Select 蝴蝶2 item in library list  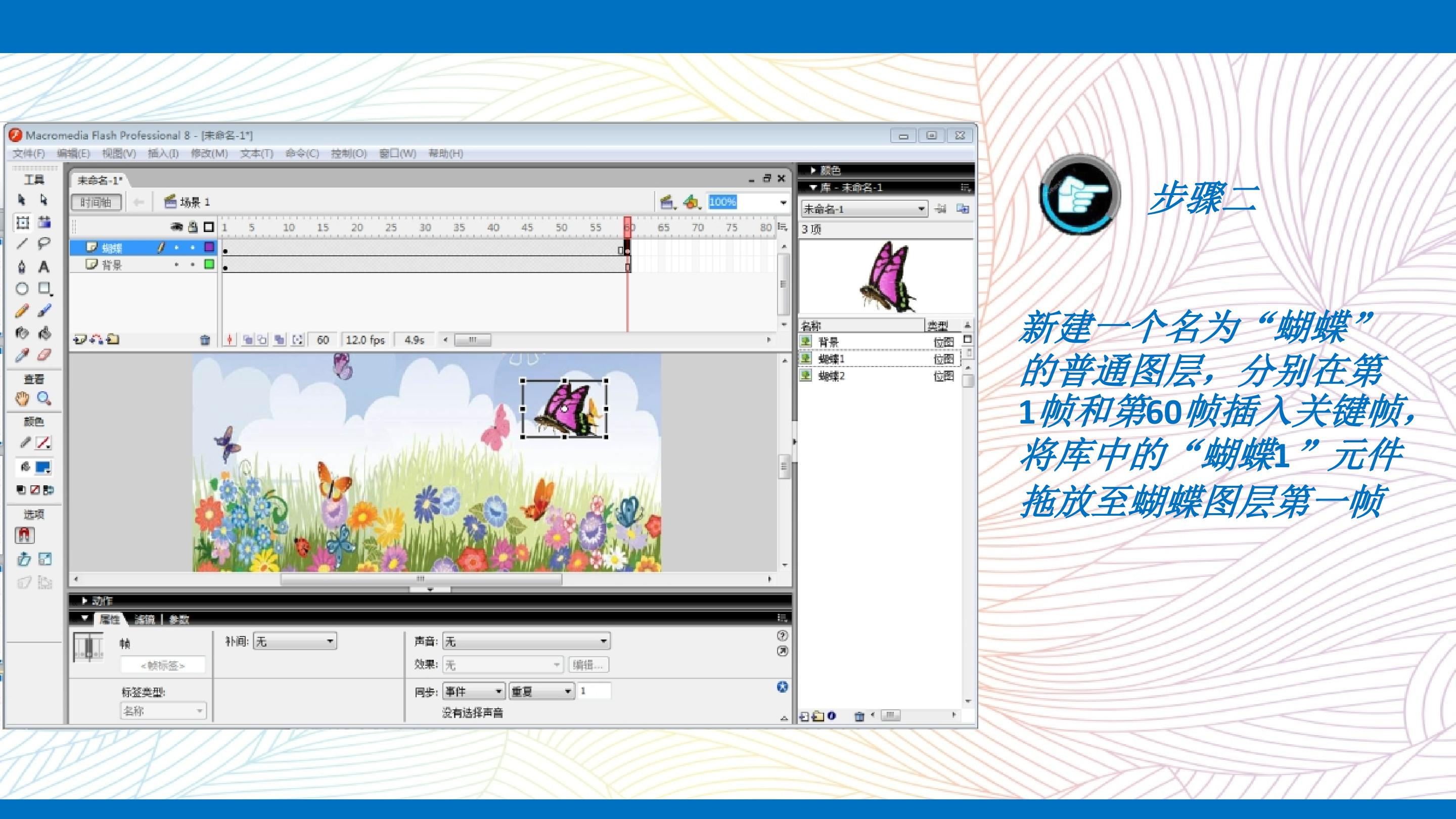(x=831, y=376)
